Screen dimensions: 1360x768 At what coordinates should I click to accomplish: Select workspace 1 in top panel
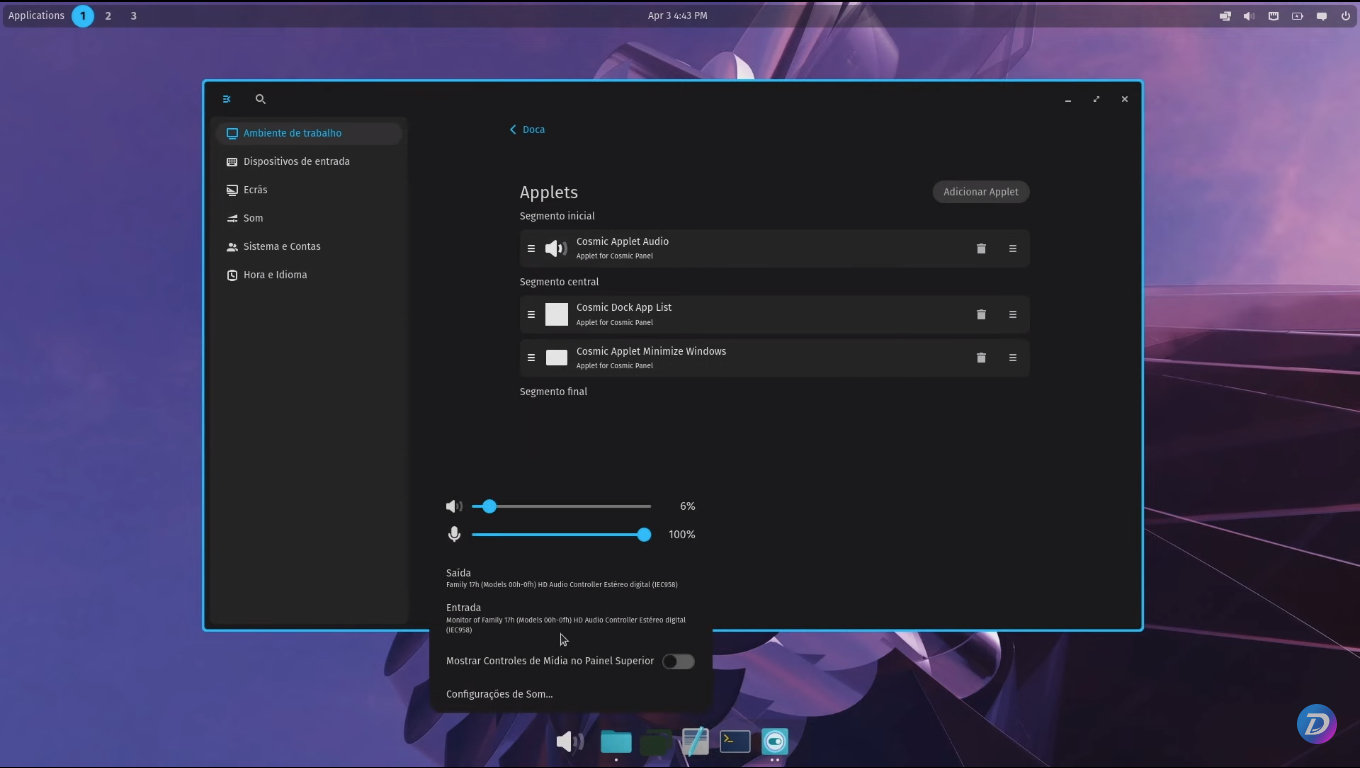click(x=83, y=16)
